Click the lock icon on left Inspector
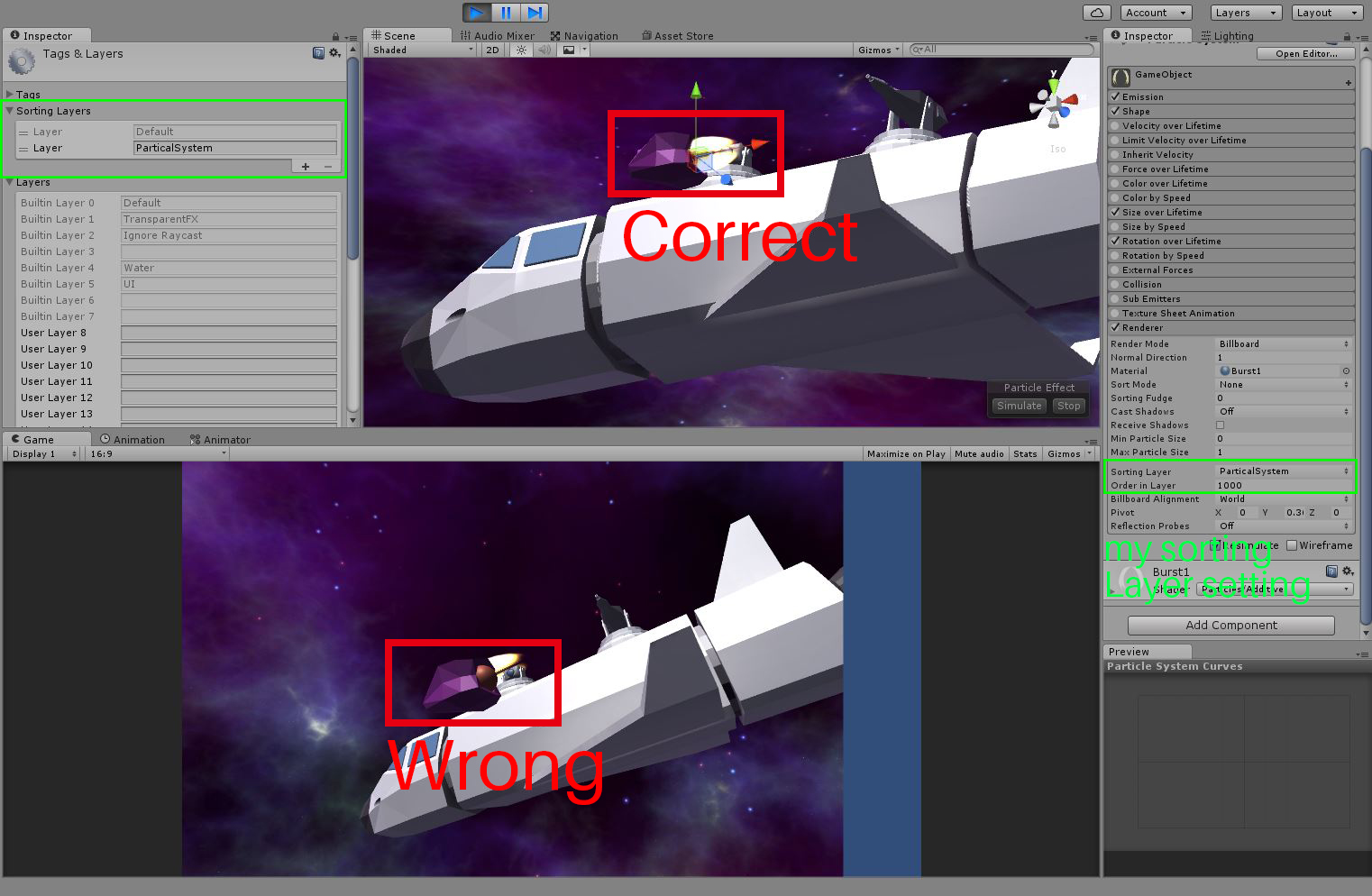Image resolution: width=1372 pixels, height=896 pixels. click(335, 37)
